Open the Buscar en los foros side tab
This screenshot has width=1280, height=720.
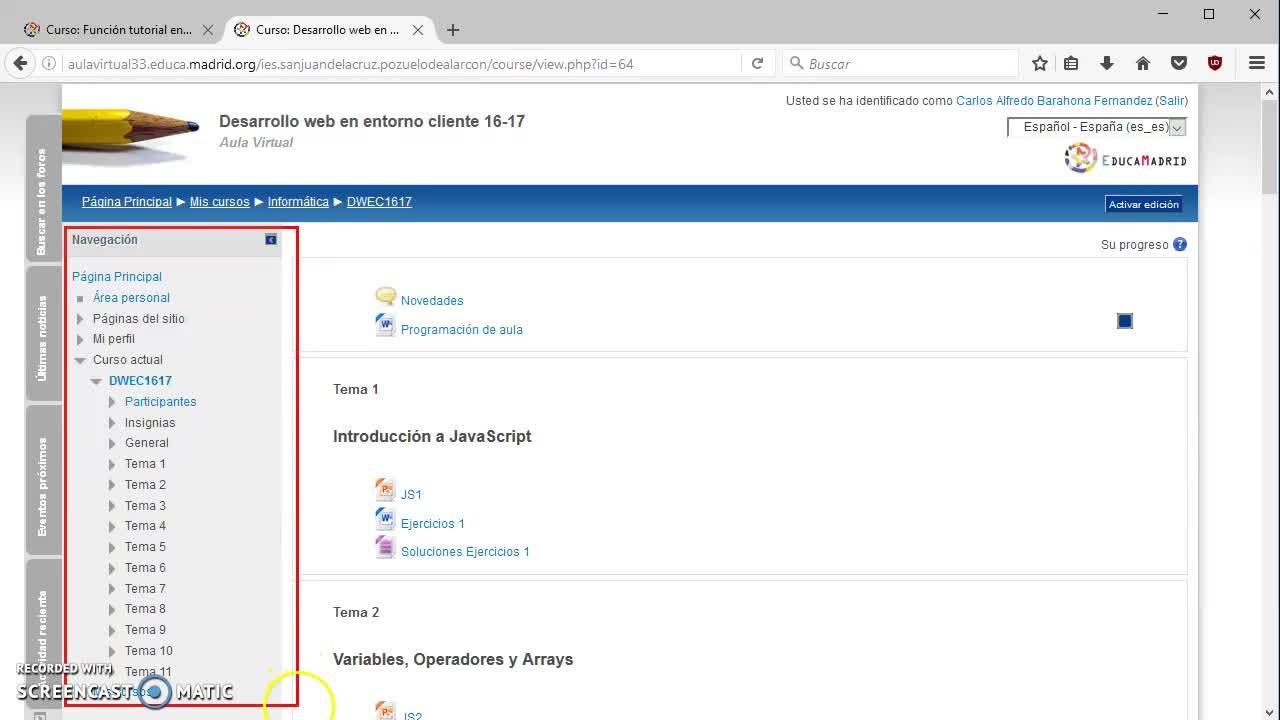43,188
